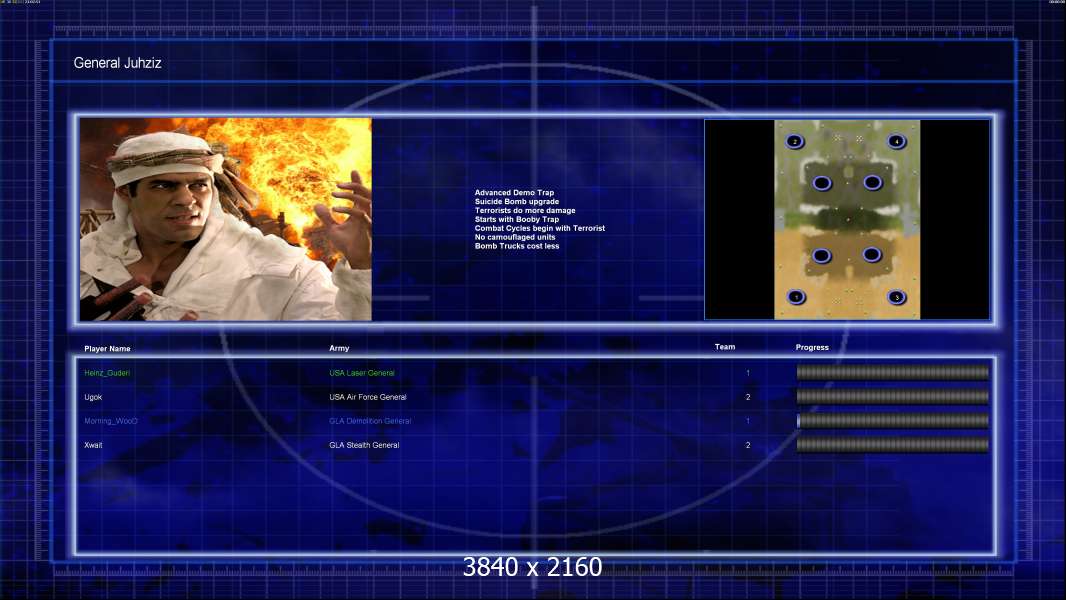
Task: Click the General Juhziz title text
Action: tap(118, 63)
